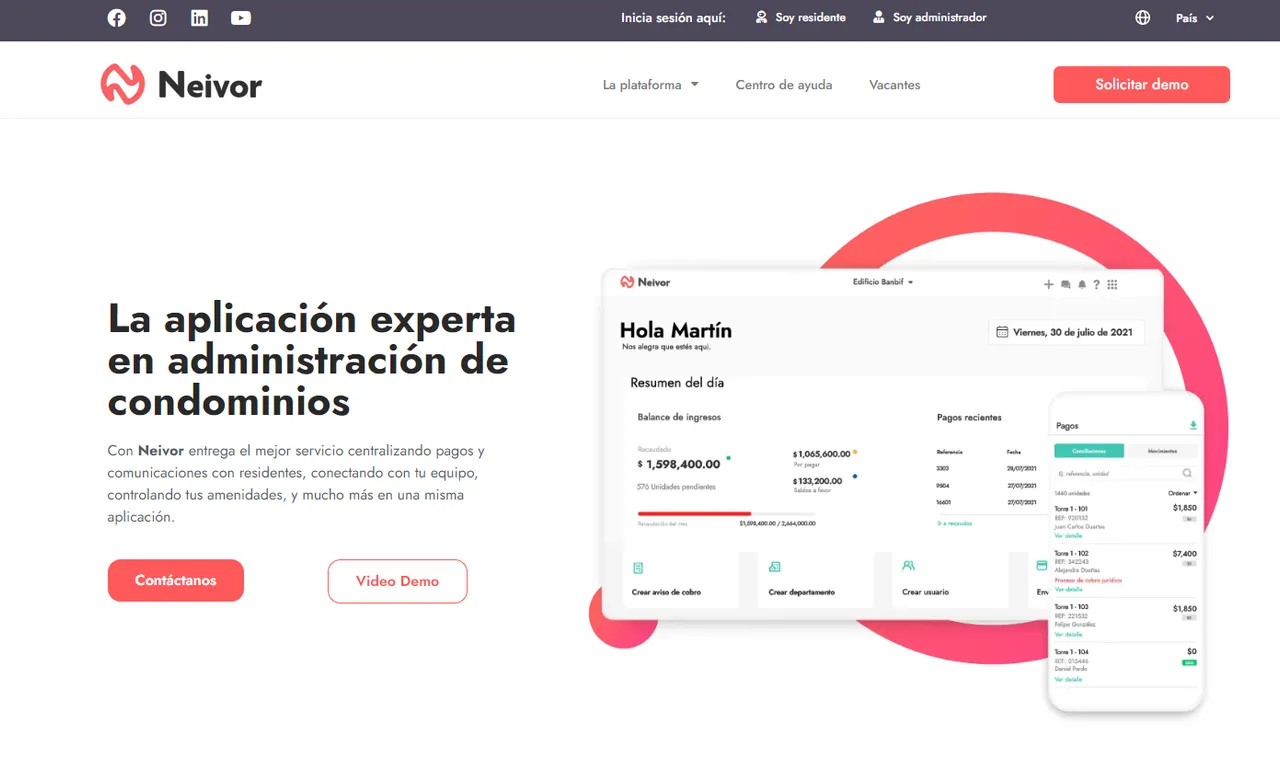
Task: Open the chat bubbles icon in dashboard preview
Action: click(1065, 285)
